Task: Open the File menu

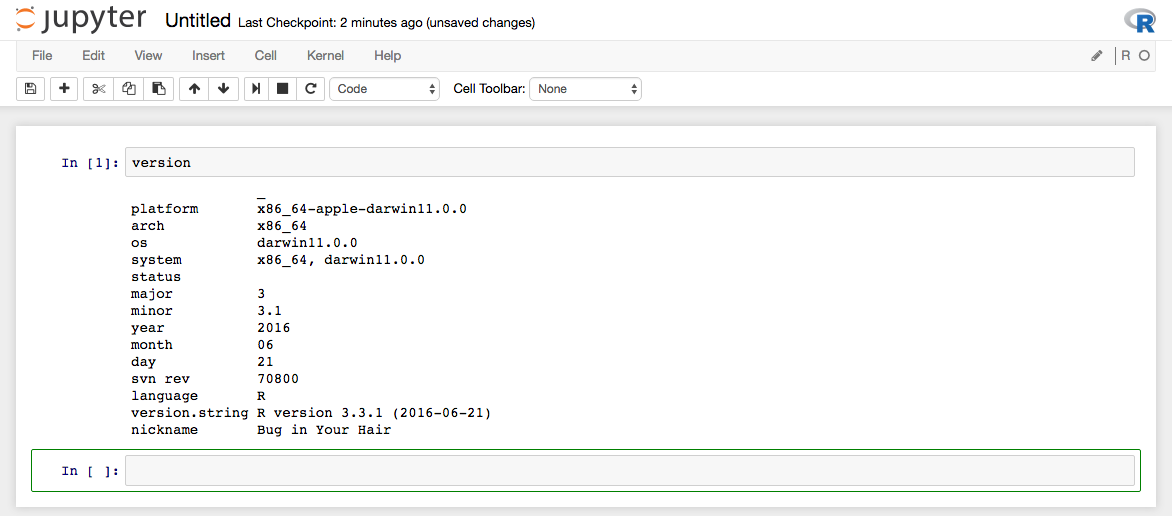Action: click(42, 56)
